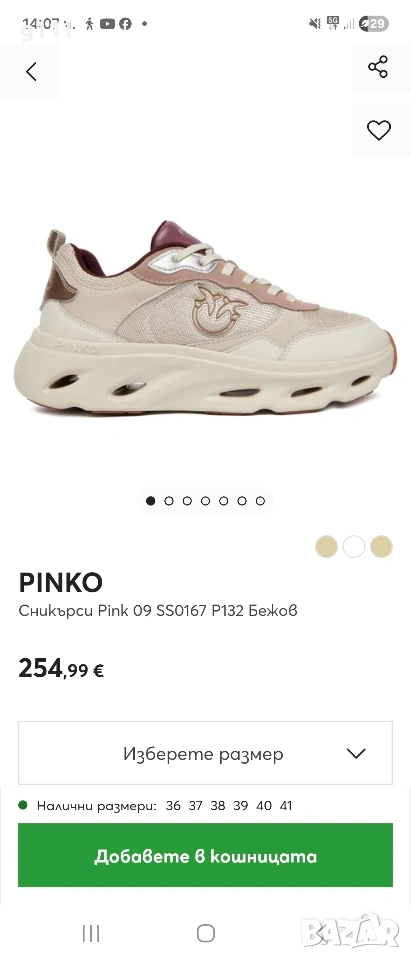411x960 pixels.
Task: Pick available size 41
Action: (285, 806)
